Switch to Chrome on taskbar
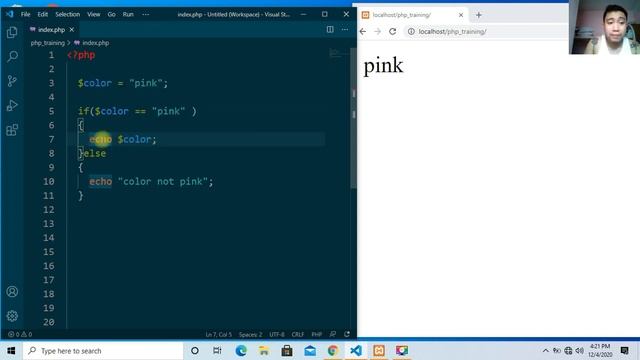The image size is (640, 360). point(333,351)
